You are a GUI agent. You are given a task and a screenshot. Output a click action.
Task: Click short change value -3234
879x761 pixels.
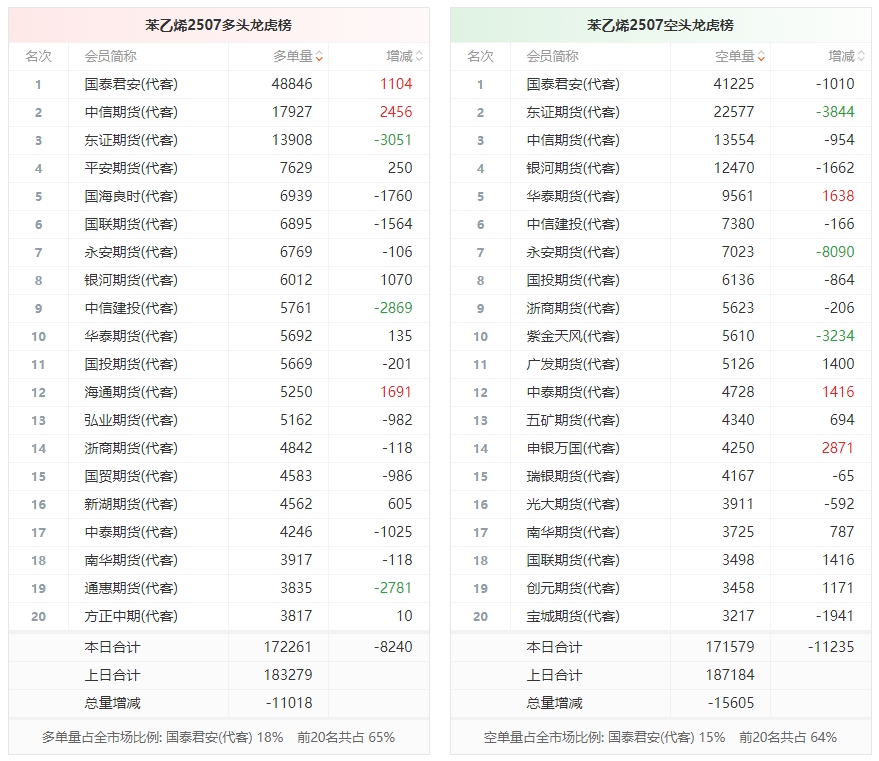click(835, 336)
